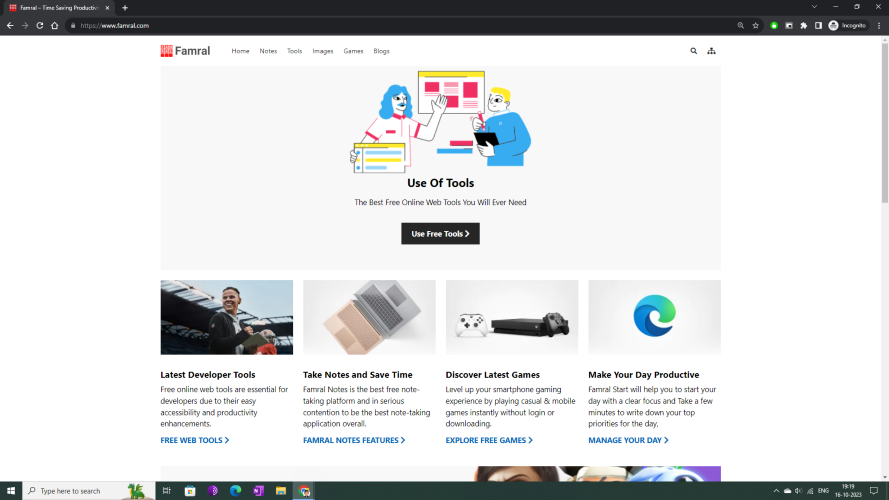Open OneNote from taskbar
This screenshot has width=889, height=500.
tap(258, 491)
